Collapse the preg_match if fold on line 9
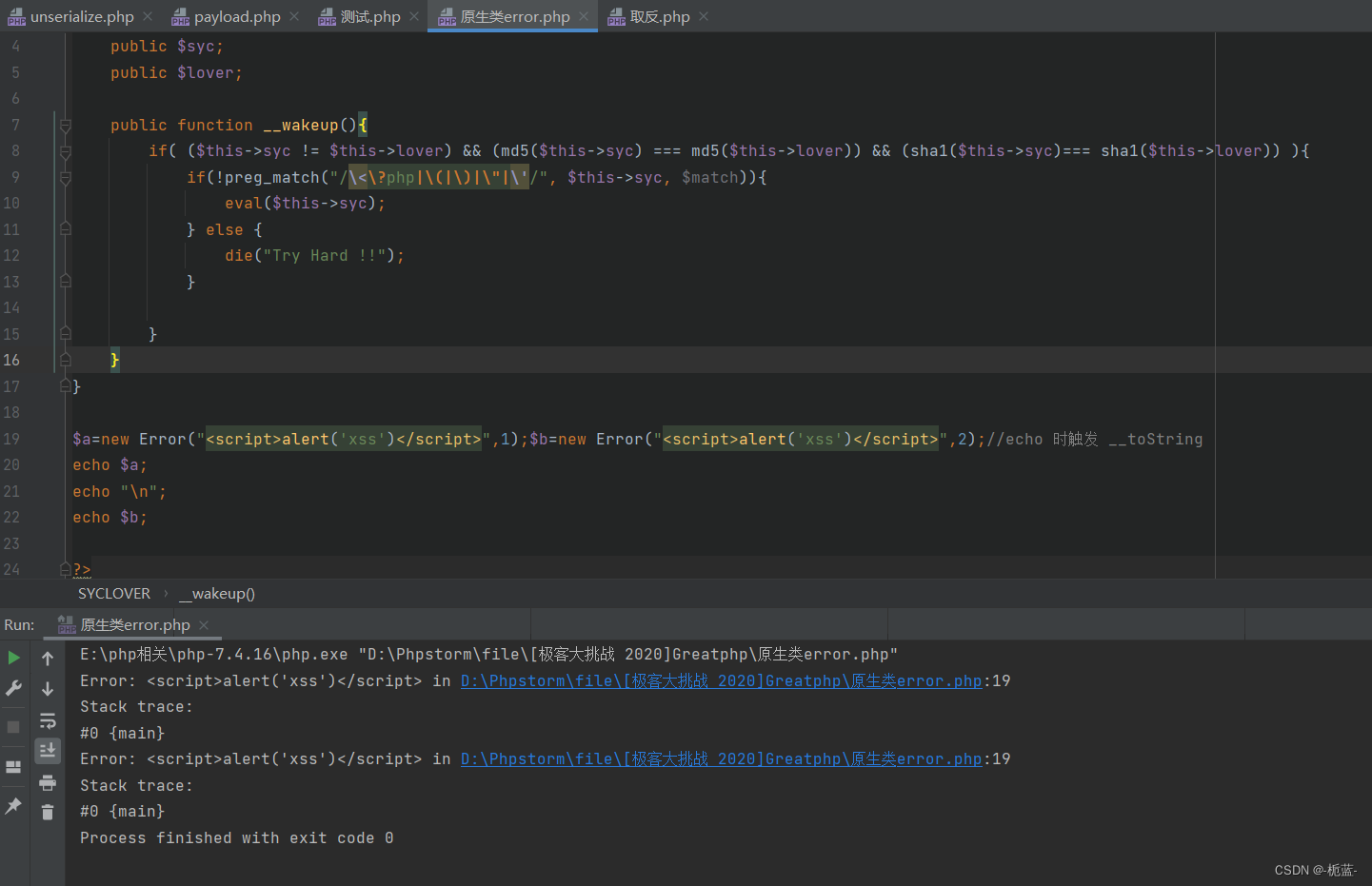Image resolution: width=1372 pixels, height=886 pixels. pos(66,177)
